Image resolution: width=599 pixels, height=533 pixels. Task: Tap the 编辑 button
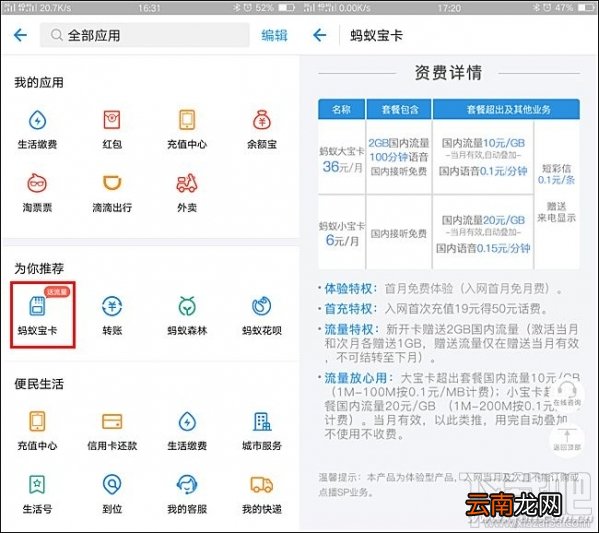click(274, 35)
